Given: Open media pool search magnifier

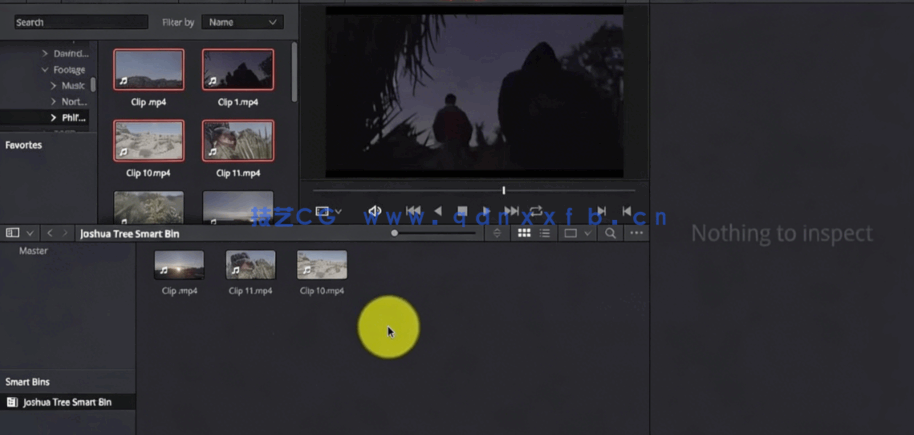Looking at the screenshot, I should [x=610, y=233].
